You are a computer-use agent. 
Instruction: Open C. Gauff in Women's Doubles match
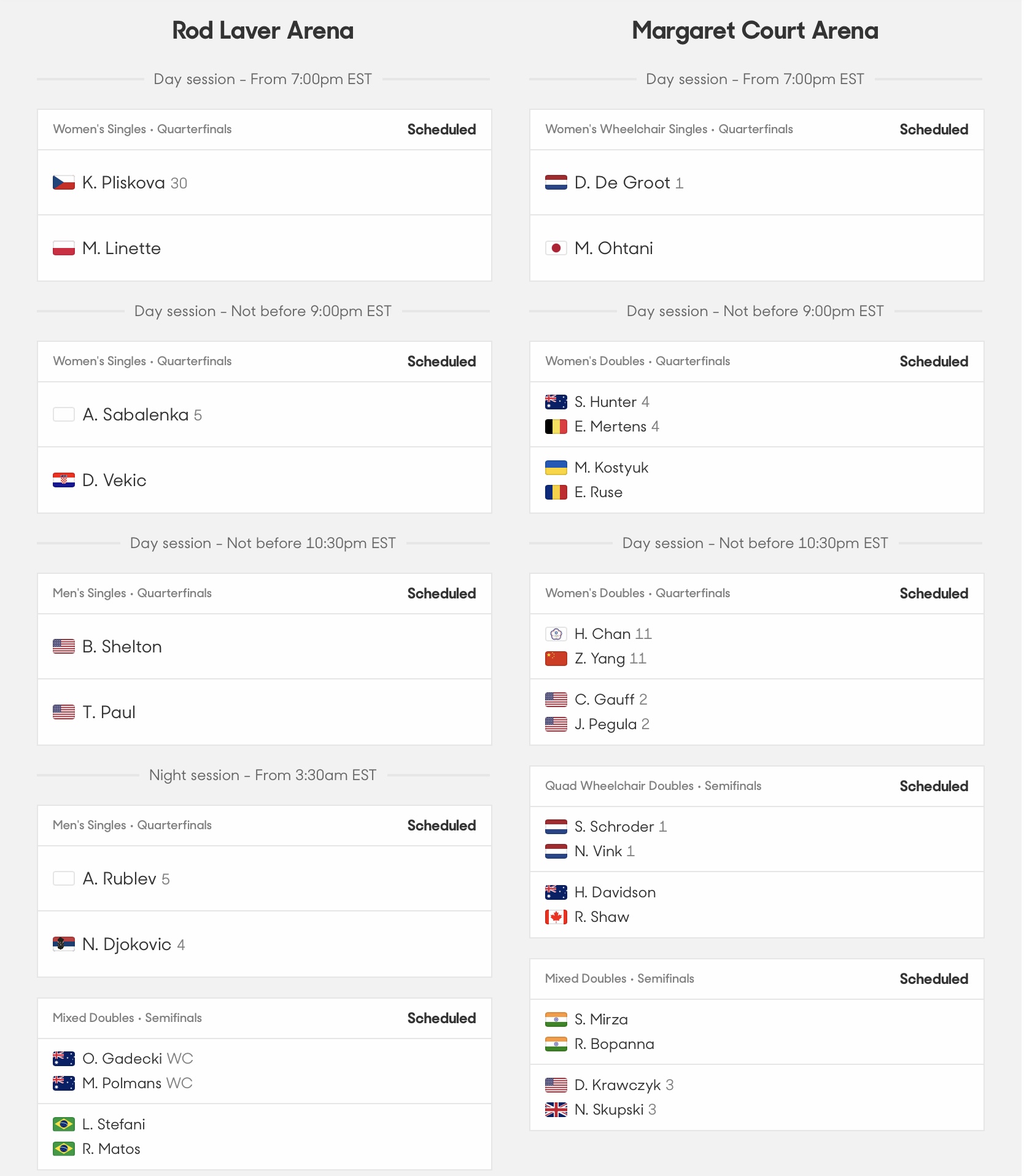tap(605, 700)
